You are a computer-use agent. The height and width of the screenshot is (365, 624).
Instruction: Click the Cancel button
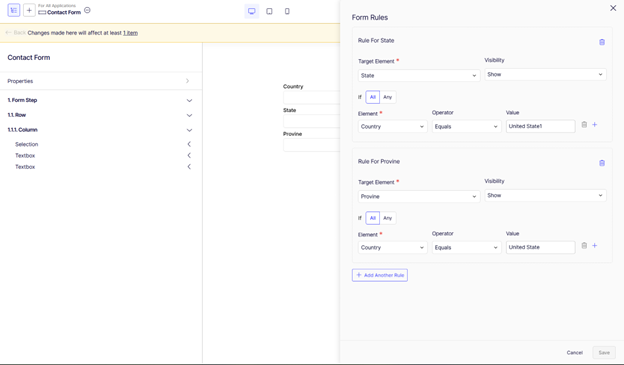(x=575, y=353)
